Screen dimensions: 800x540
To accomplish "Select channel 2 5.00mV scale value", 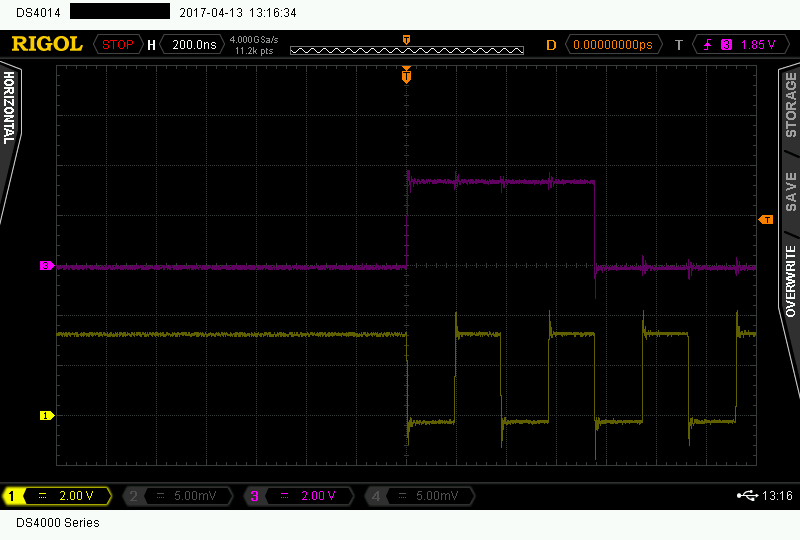I will [x=195, y=496].
